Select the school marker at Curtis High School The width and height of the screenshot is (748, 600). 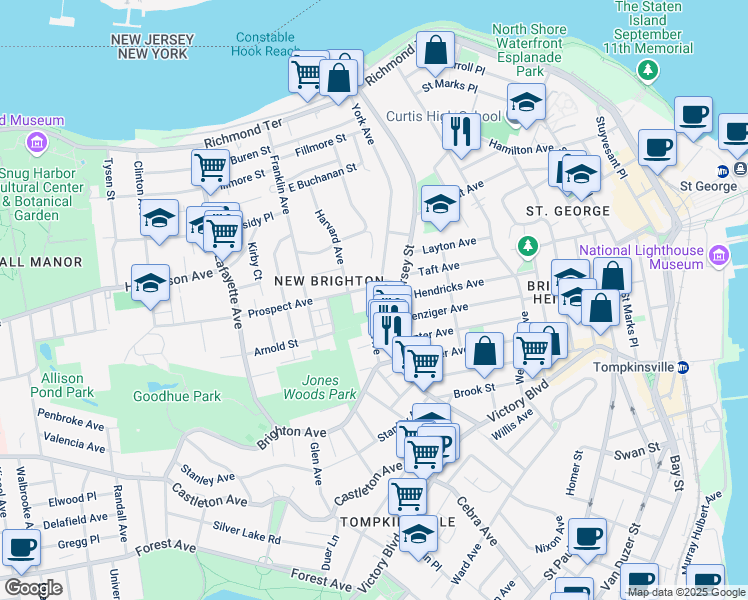(x=526, y=103)
